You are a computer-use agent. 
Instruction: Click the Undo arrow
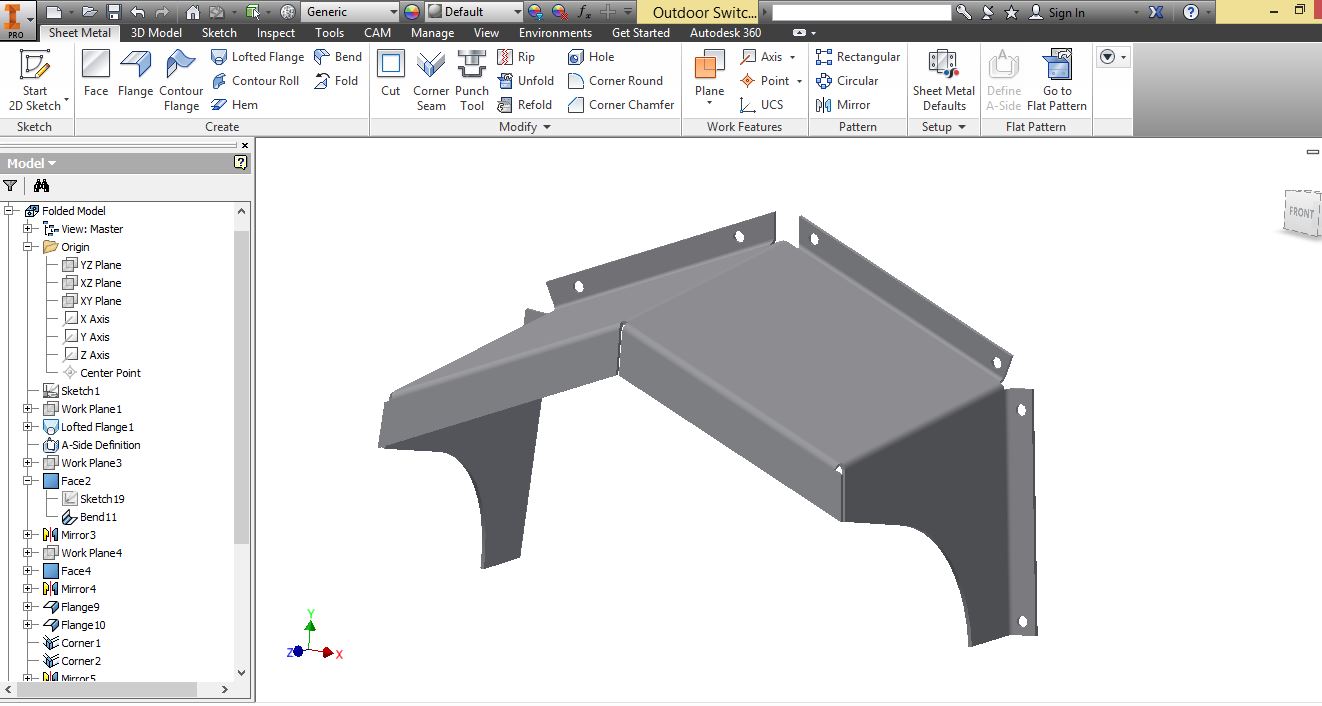[x=137, y=12]
